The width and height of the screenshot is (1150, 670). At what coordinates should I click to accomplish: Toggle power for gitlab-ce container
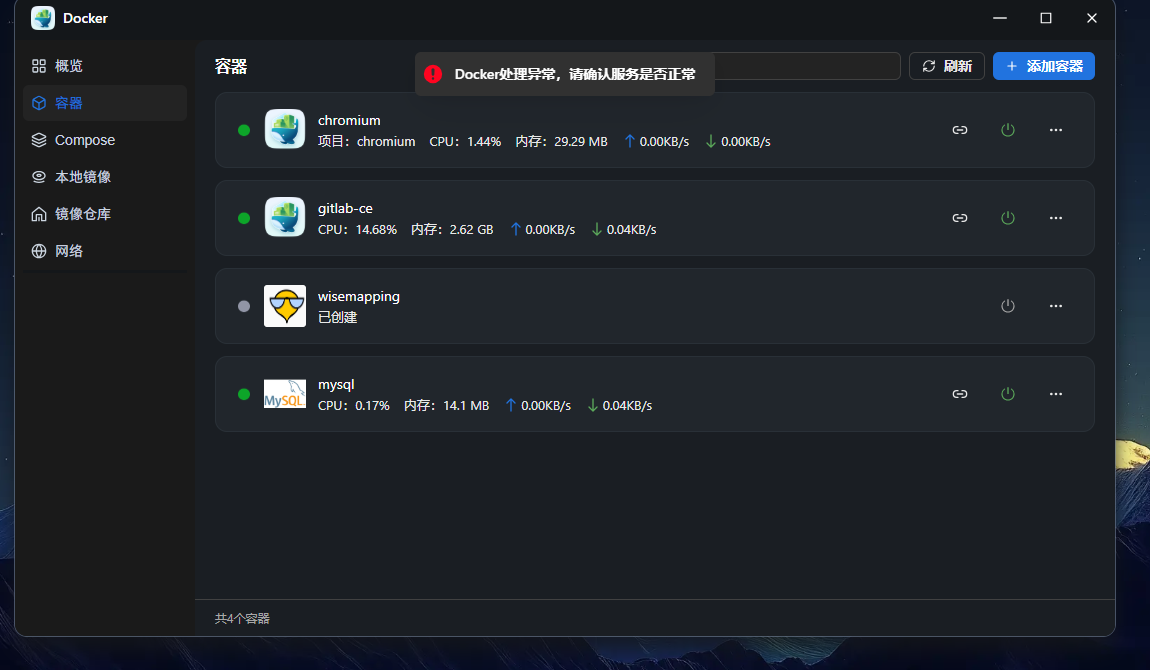point(1008,218)
